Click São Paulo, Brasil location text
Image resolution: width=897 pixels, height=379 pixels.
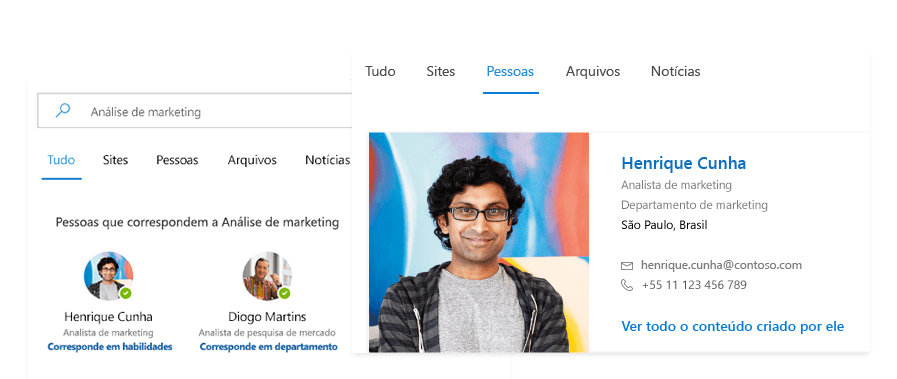pyautogui.click(x=664, y=225)
